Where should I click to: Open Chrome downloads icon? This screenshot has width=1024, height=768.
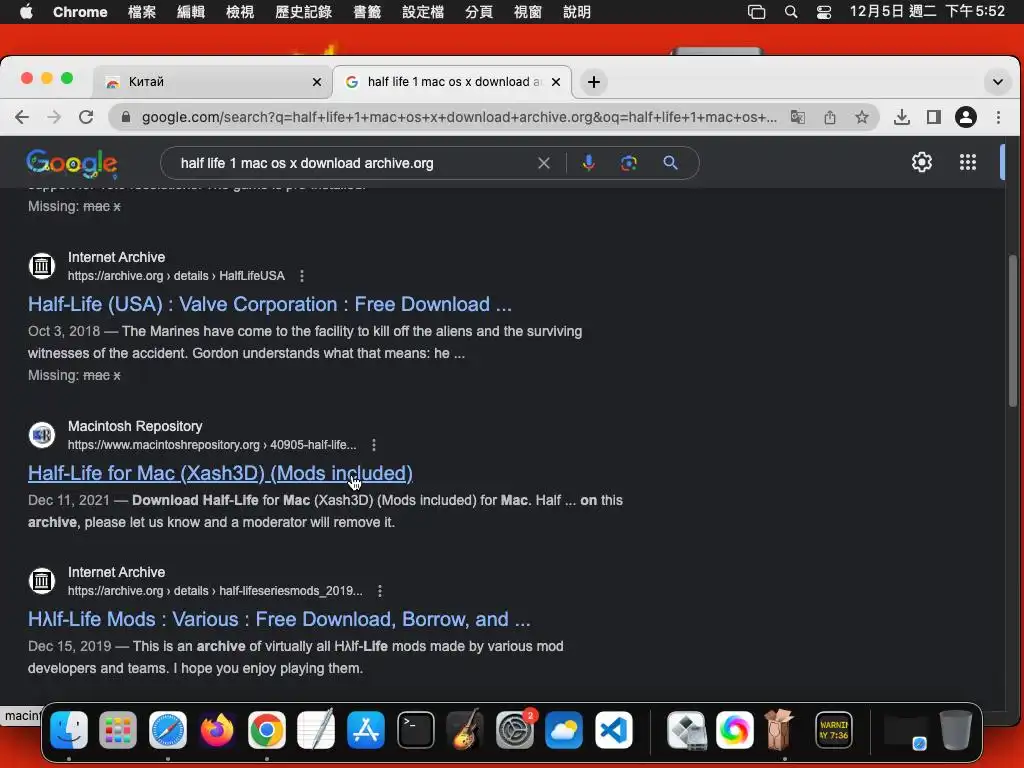point(902,117)
